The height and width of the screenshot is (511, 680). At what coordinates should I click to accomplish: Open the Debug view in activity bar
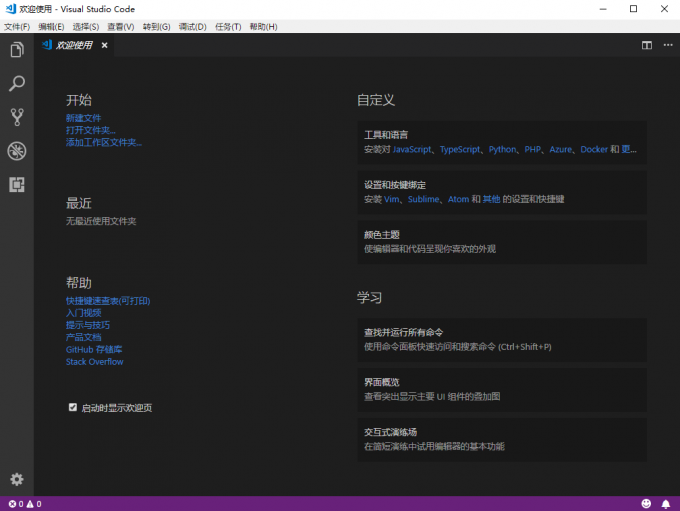[x=17, y=151]
